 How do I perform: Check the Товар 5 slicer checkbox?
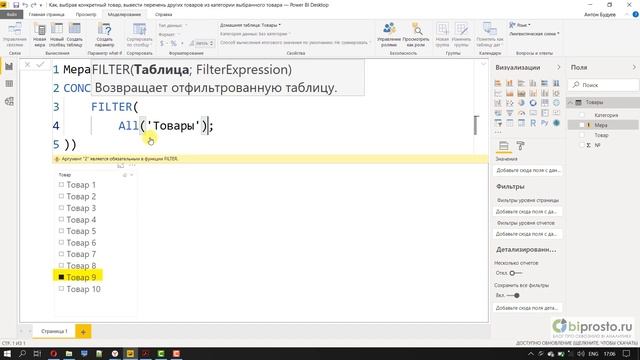(x=61, y=231)
